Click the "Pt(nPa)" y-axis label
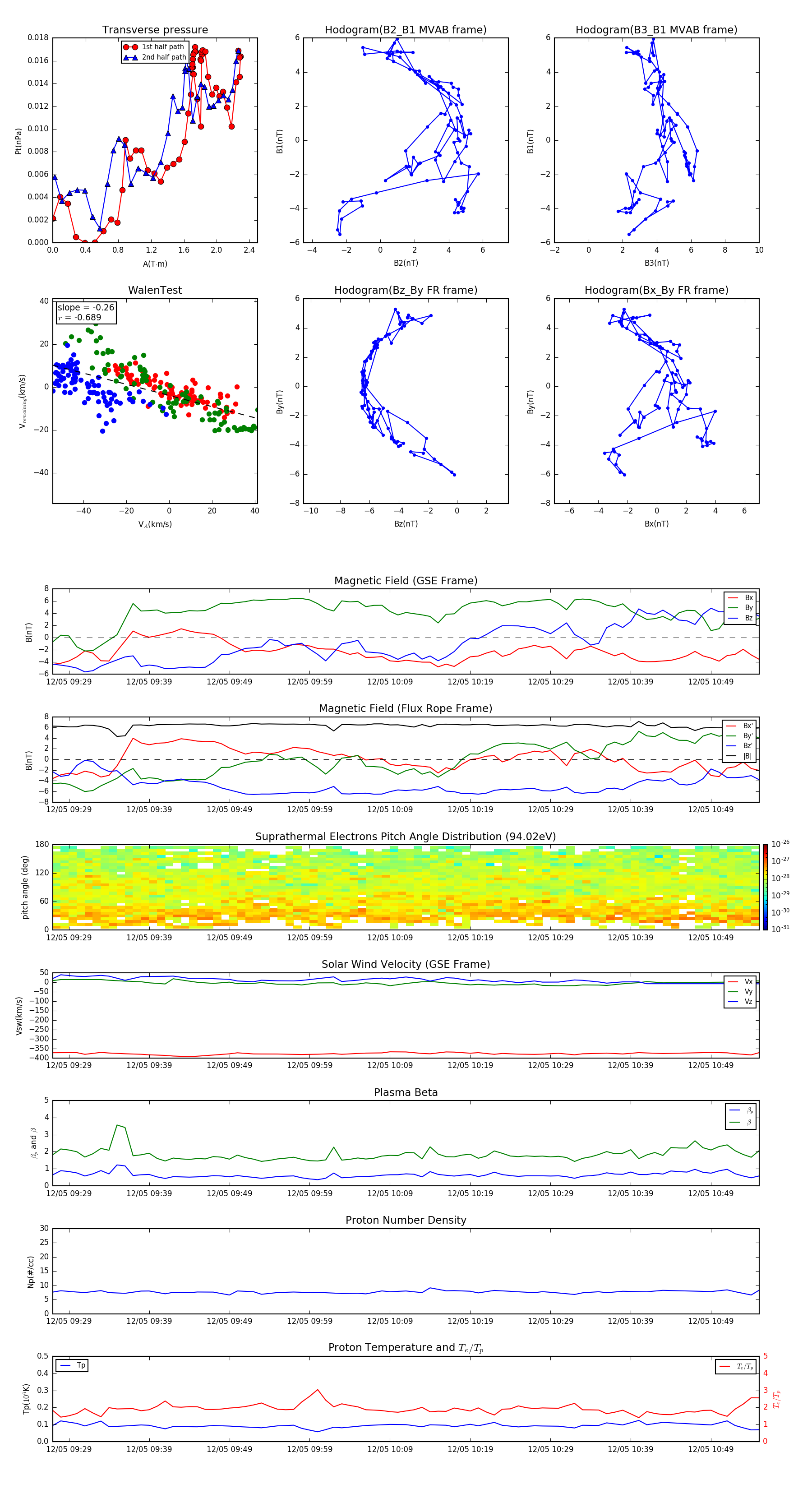Viewport: 812px width, 1489px height. (x=18, y=140)
